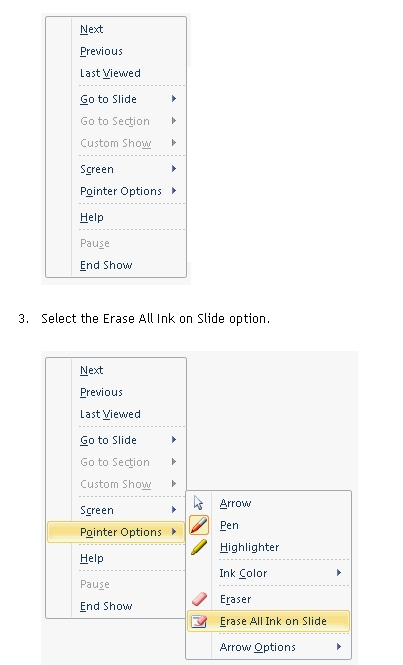Expand the Ink Color submenu arrow
The height and width of the screenshot is (665, 403).
pos(339,573)
